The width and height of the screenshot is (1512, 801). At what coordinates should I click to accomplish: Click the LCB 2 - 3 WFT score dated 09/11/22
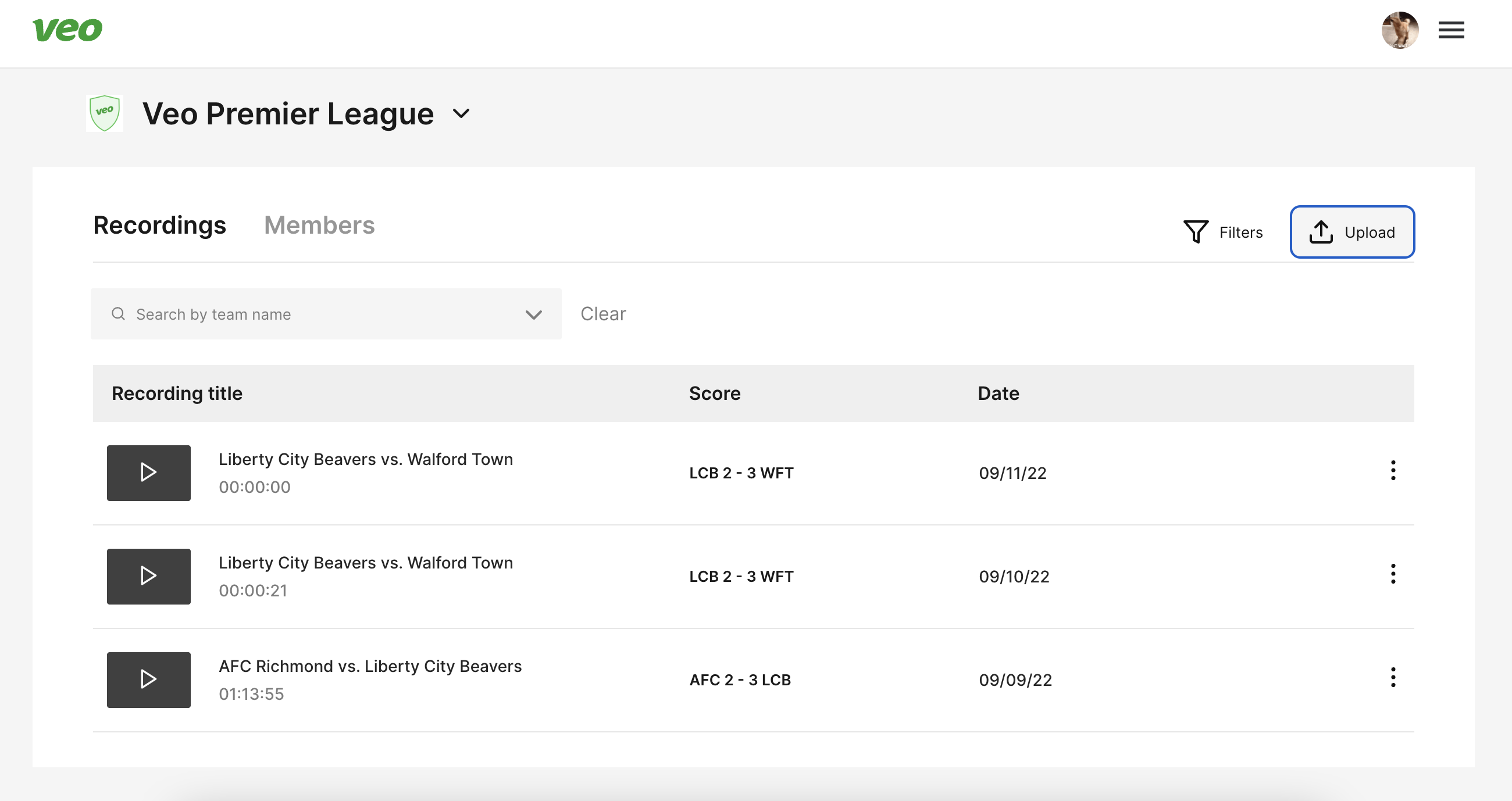(x=741, y=473)
